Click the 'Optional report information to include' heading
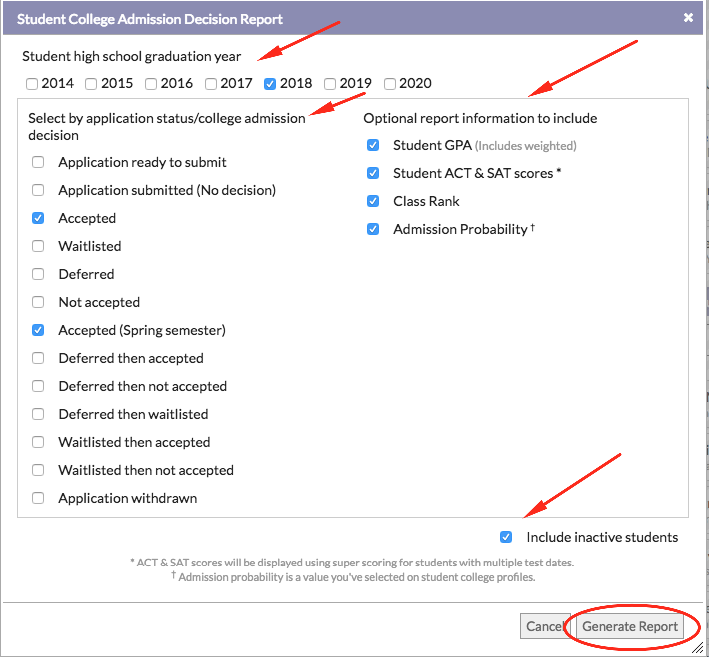This screenshot has width=709, height=657. (480, 118)
